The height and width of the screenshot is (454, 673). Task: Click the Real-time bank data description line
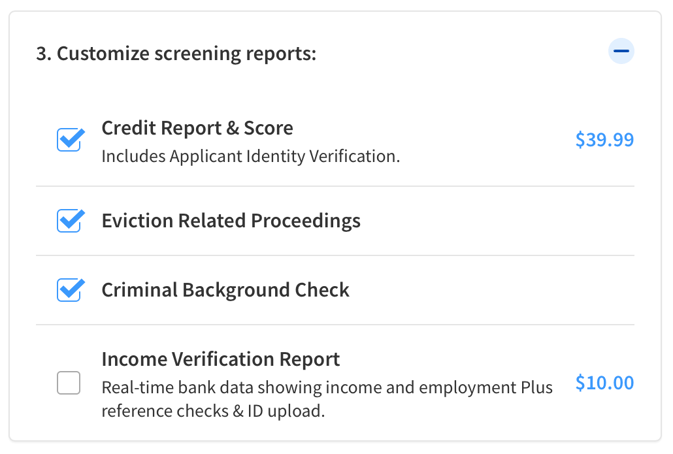click(327, 387)
